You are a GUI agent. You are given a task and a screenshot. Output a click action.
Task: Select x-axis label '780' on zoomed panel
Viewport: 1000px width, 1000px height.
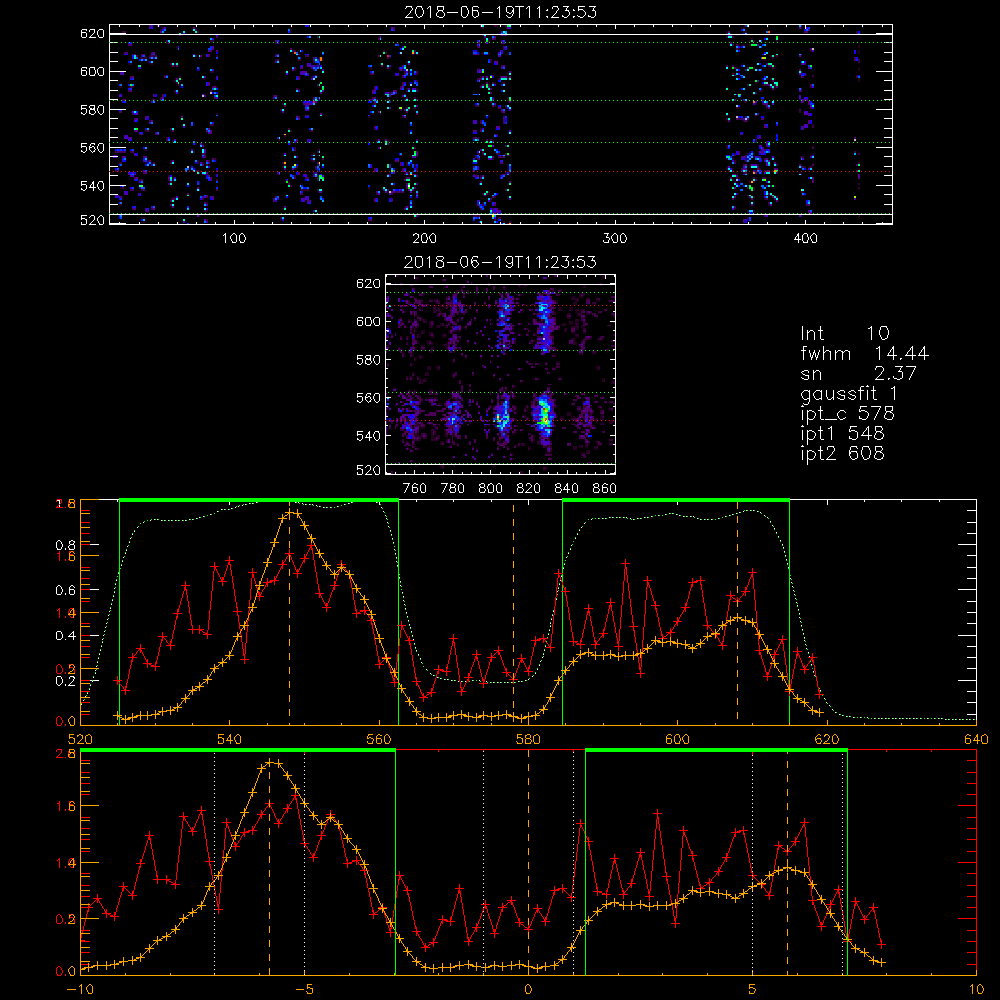[x=453, y=489]
